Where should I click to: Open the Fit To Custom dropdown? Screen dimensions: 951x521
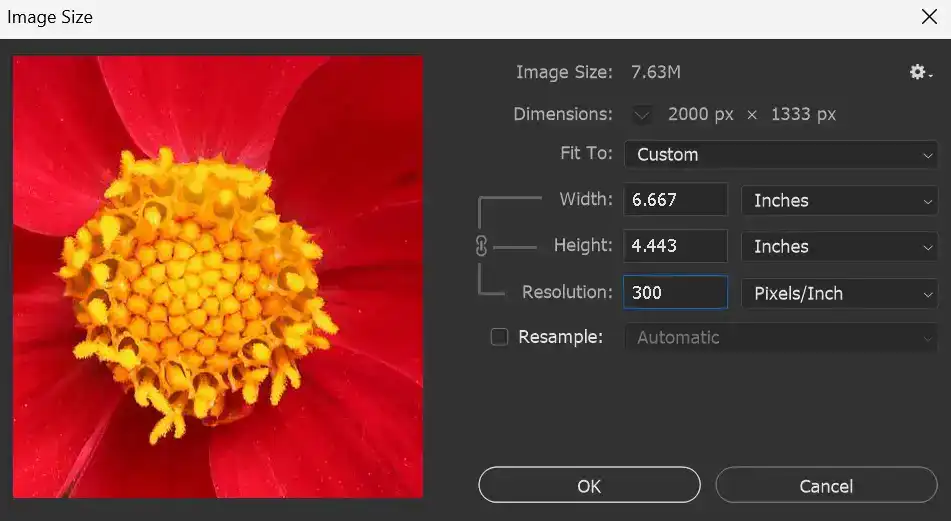pos(780,155)
